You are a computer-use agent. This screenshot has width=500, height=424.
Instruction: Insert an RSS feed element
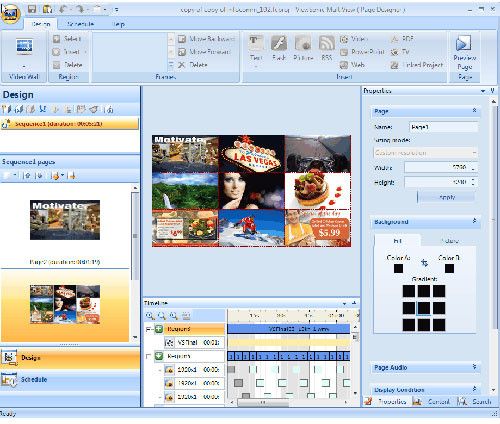coord(326,49)
